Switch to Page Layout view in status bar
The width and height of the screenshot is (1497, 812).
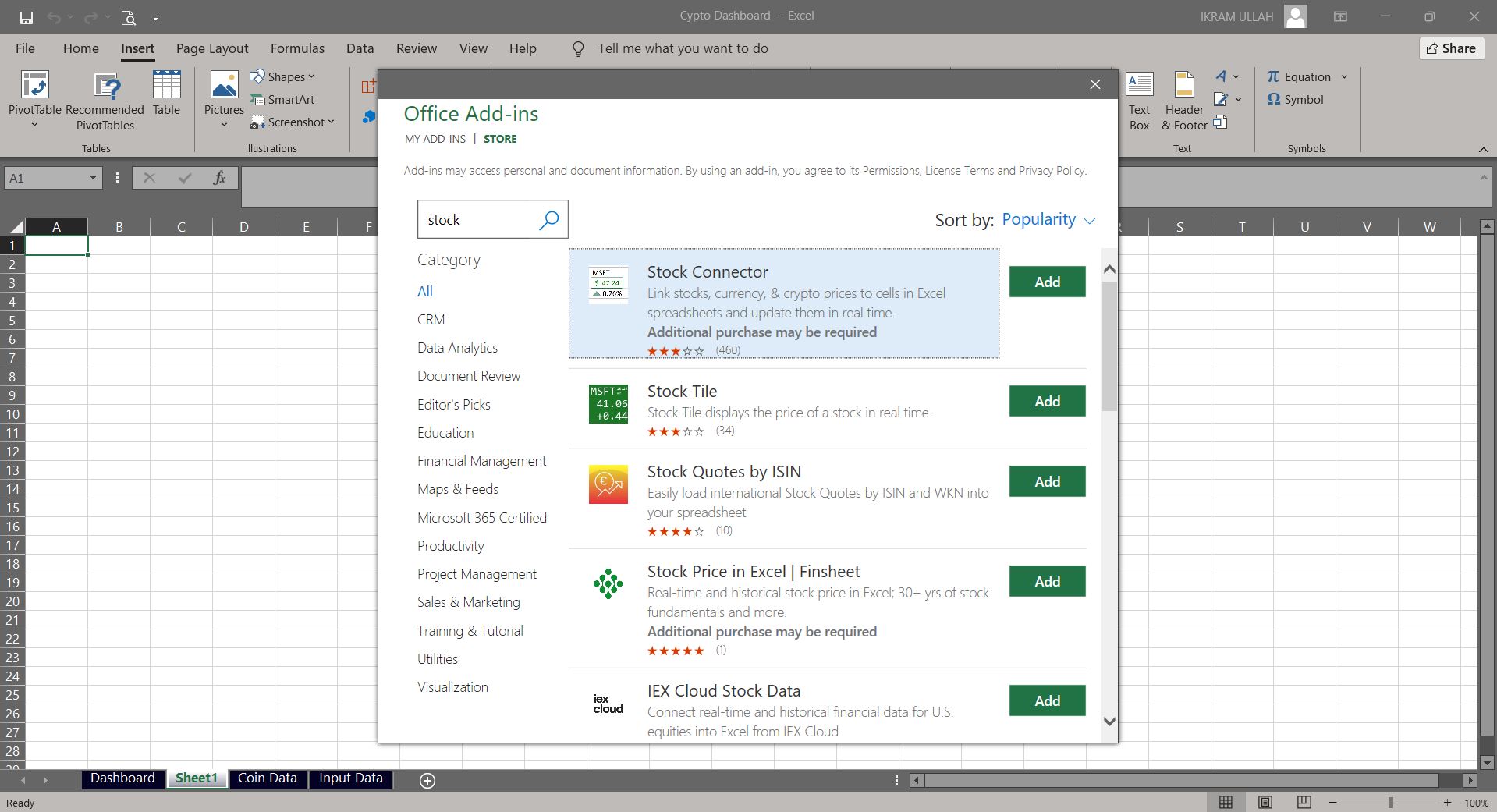point(1265,803)
